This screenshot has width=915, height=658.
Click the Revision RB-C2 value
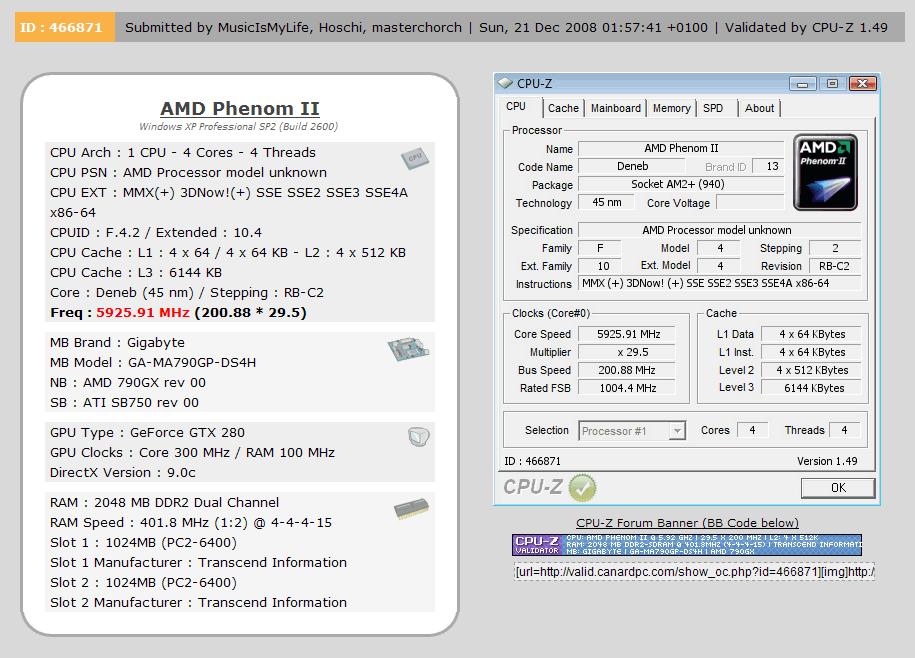tap(835, 266)
